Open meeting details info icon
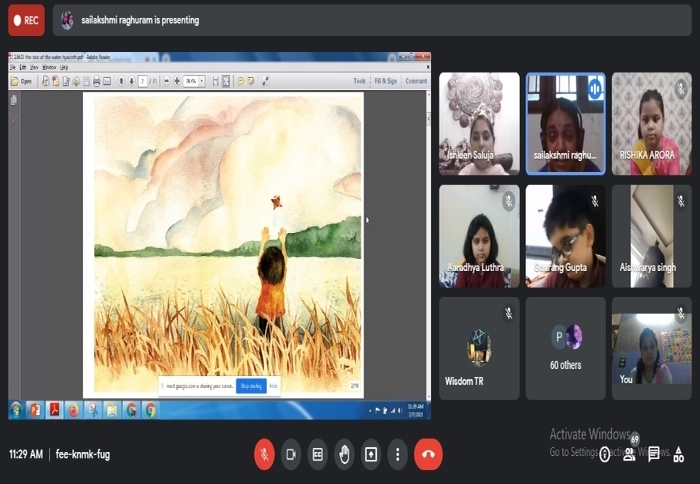Screen dimensions: 700x484 604,455
